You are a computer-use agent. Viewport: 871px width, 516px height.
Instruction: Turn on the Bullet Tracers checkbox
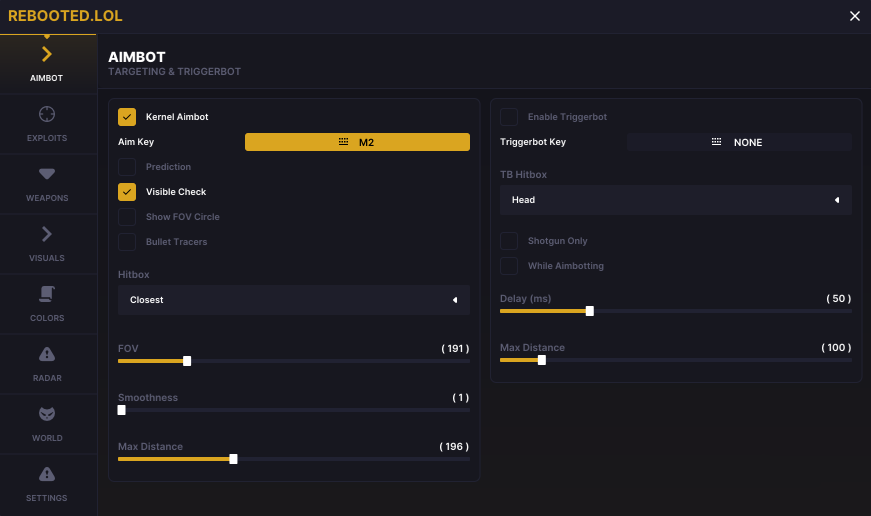pos(127,242)
